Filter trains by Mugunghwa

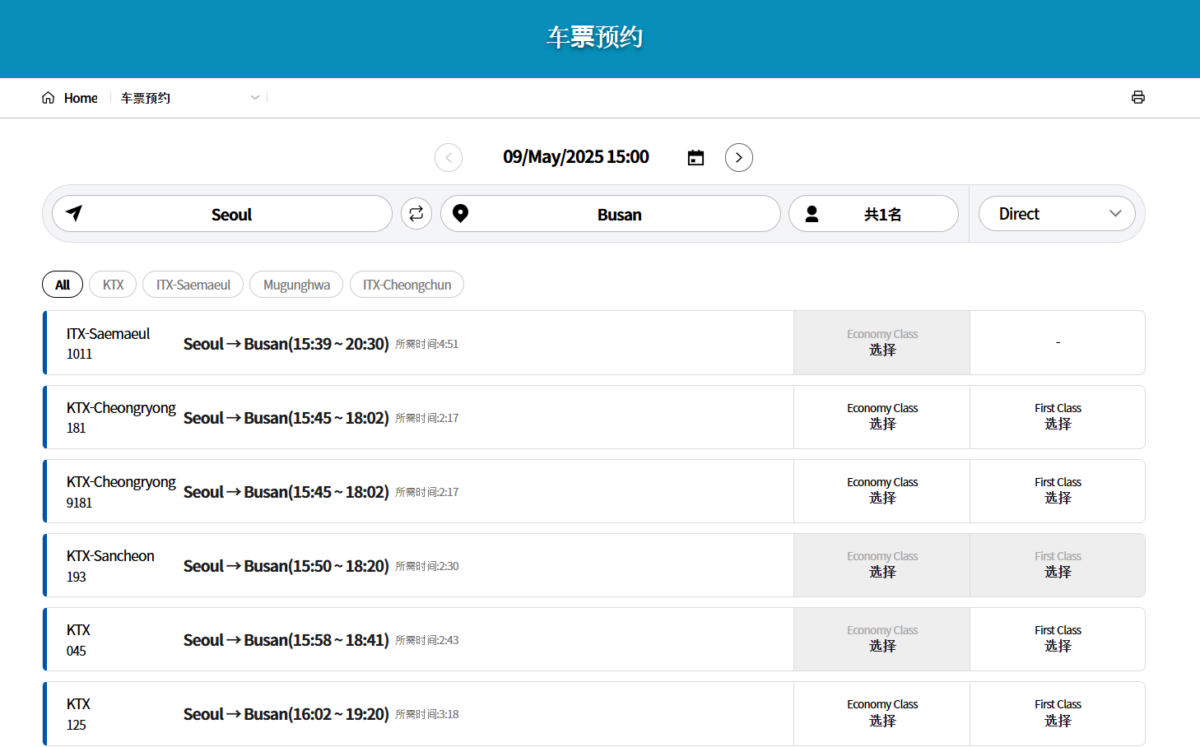296,285
